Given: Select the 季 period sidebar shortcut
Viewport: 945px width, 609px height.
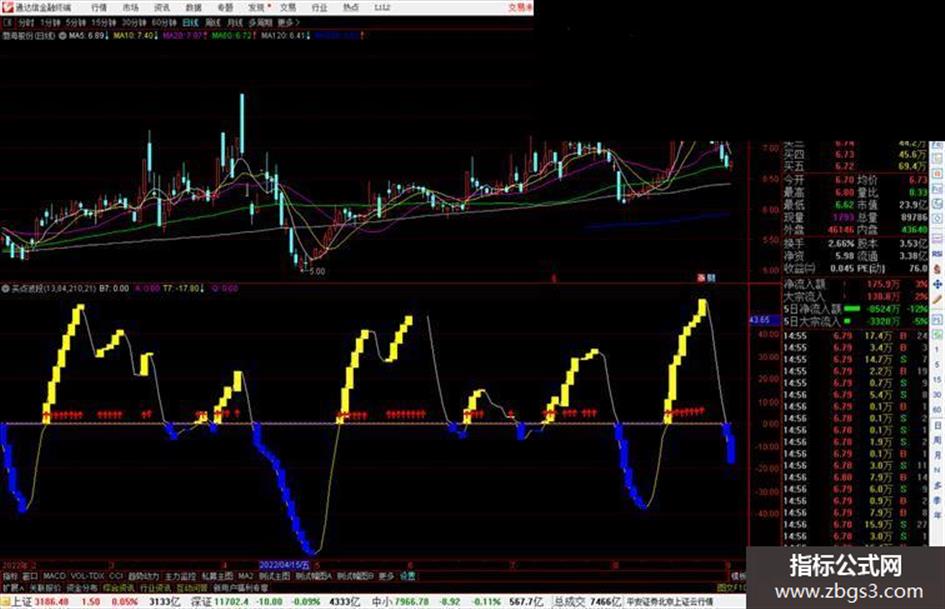Looking at the screenshot, I should click(x=938, y=500).
